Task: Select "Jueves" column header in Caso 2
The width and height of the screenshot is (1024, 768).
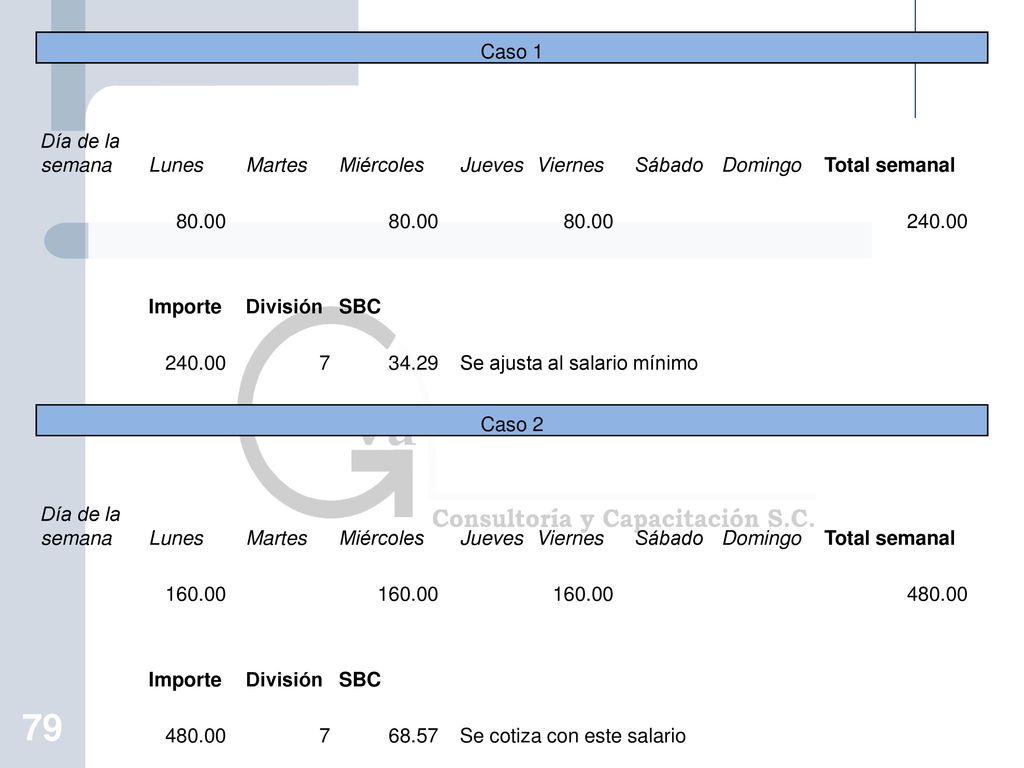Action: pos(492,538)
